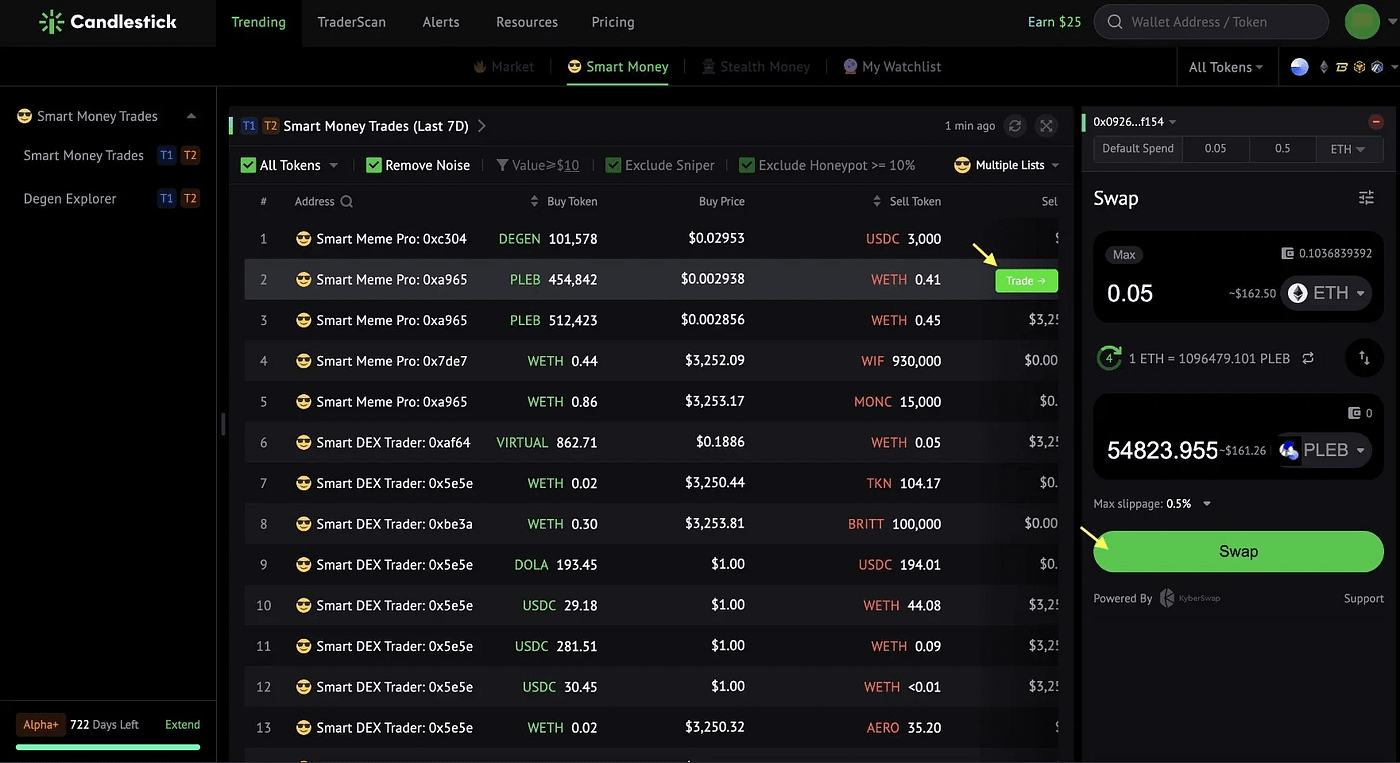Open the swap settings sliders icon
This screenshot has width=1400, height=763.
pos(1366,198)
